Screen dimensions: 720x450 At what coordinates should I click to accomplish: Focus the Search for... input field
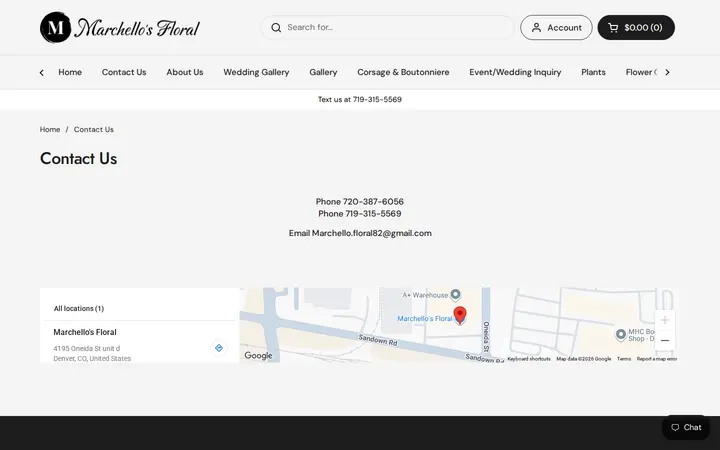pyautogui.click(x=387, y=28)
